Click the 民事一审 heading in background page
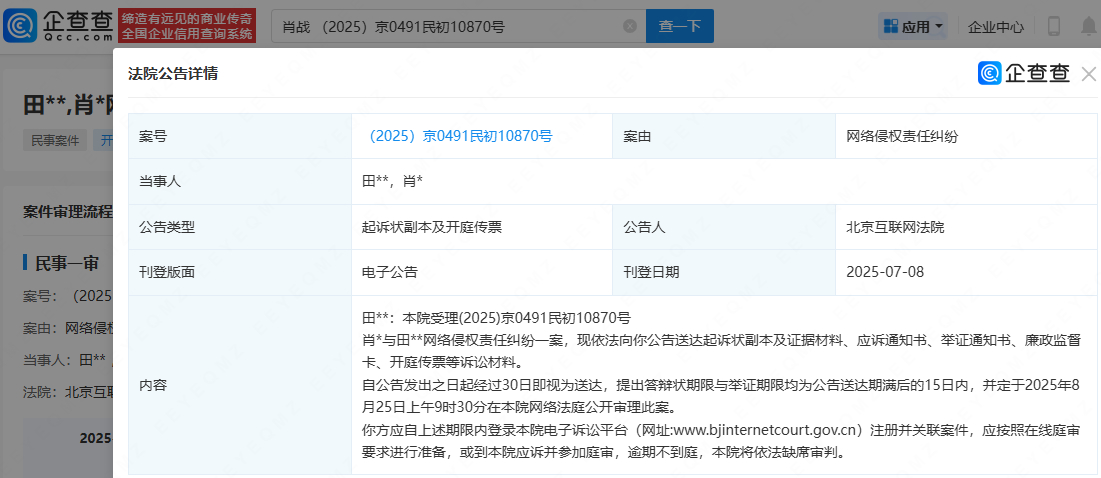Viewport: 1101px width, 478px height. pos(67,263)
